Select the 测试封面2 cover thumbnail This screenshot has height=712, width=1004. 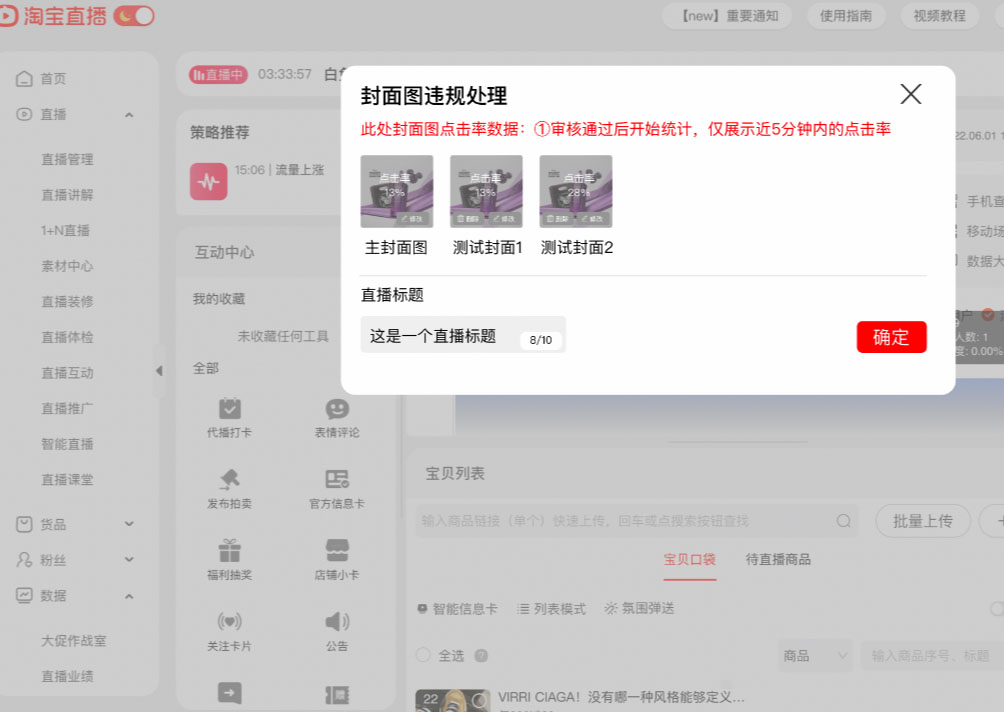576,190
